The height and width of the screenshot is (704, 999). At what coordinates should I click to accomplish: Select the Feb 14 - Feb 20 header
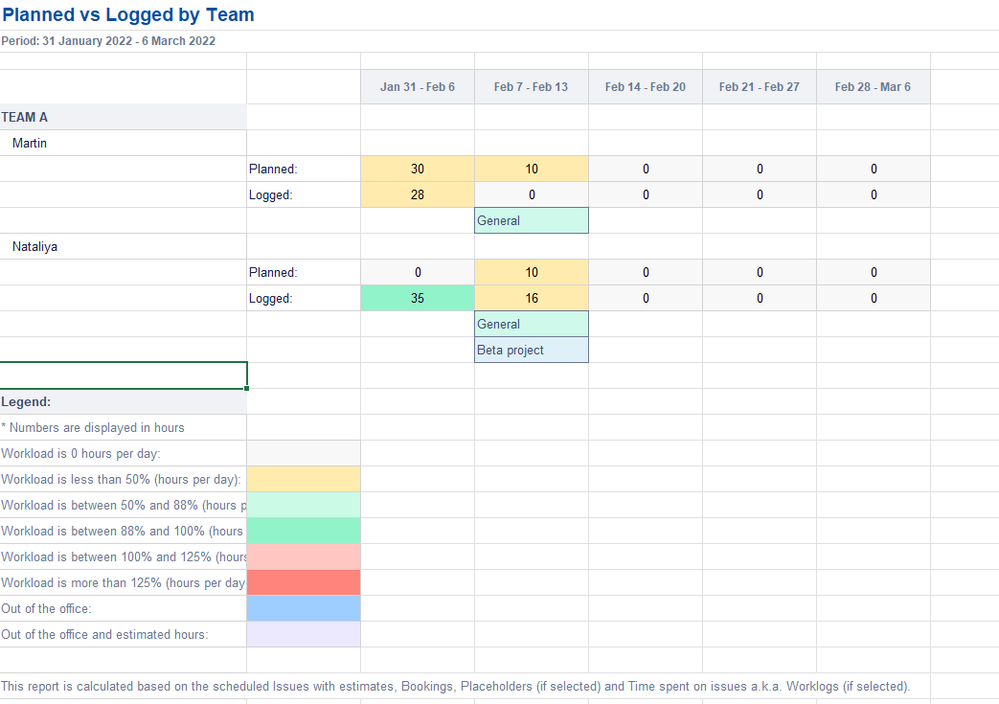[645, 87]
